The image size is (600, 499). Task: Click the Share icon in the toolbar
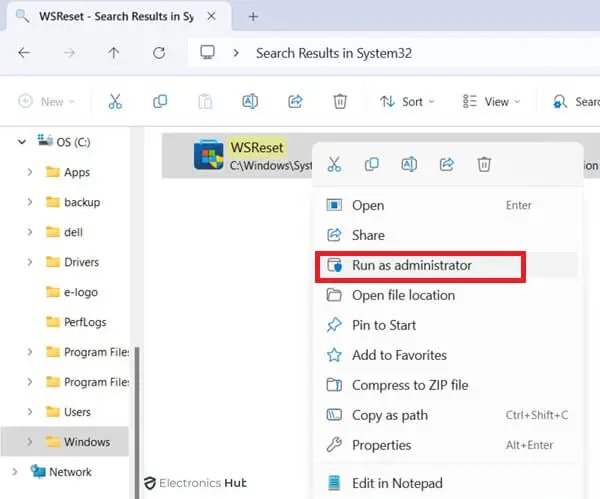[x=295, y=101]
